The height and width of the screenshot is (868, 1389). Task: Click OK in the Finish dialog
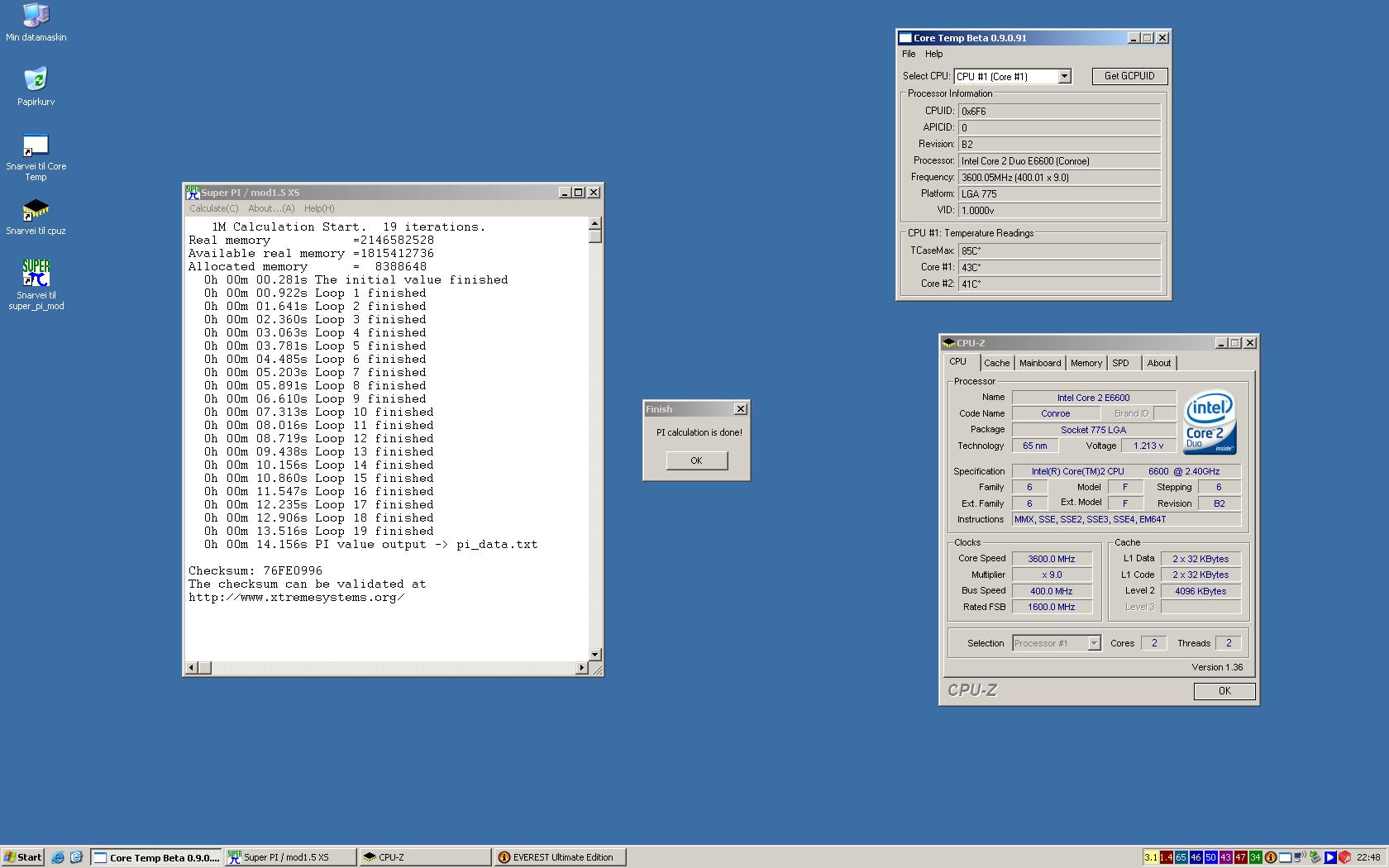[696, 460]
